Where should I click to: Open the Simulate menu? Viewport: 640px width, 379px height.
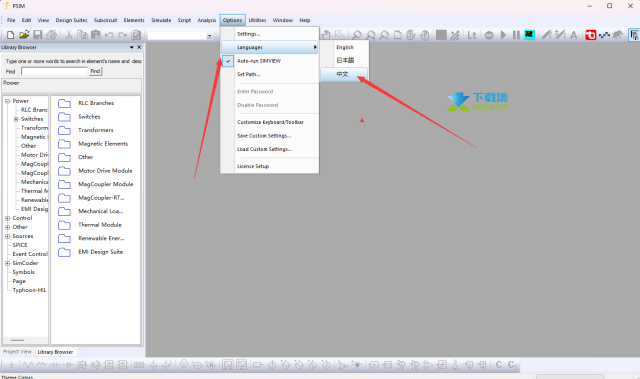161,20
